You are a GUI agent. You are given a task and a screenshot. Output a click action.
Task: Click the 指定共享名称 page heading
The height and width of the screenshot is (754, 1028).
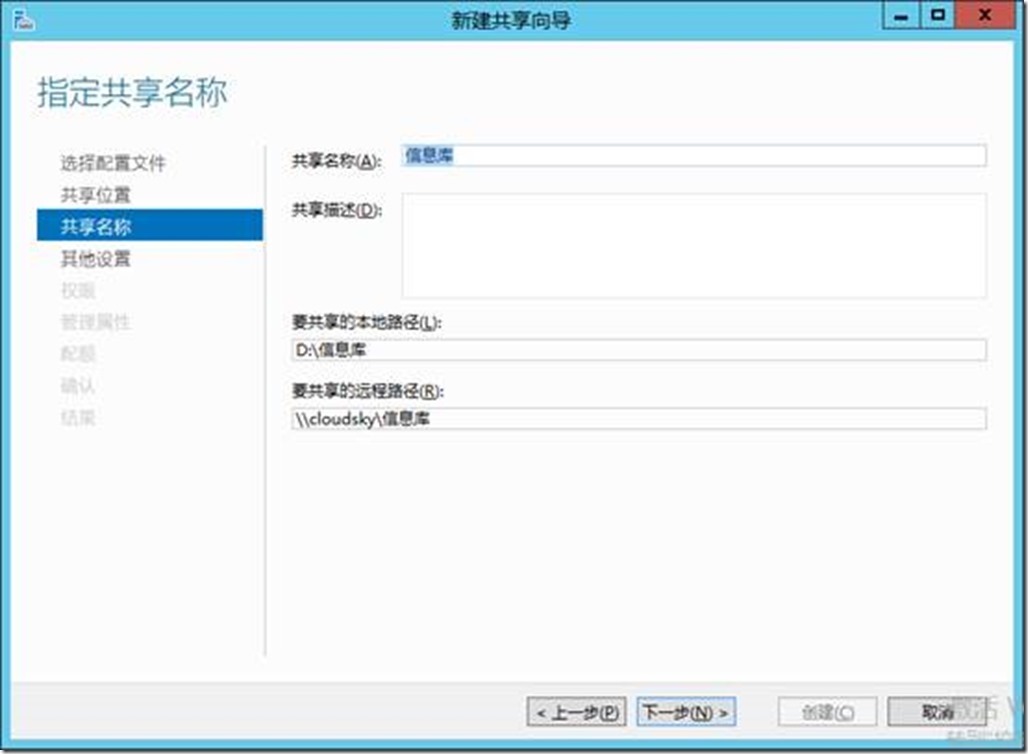tap(132, 92)
